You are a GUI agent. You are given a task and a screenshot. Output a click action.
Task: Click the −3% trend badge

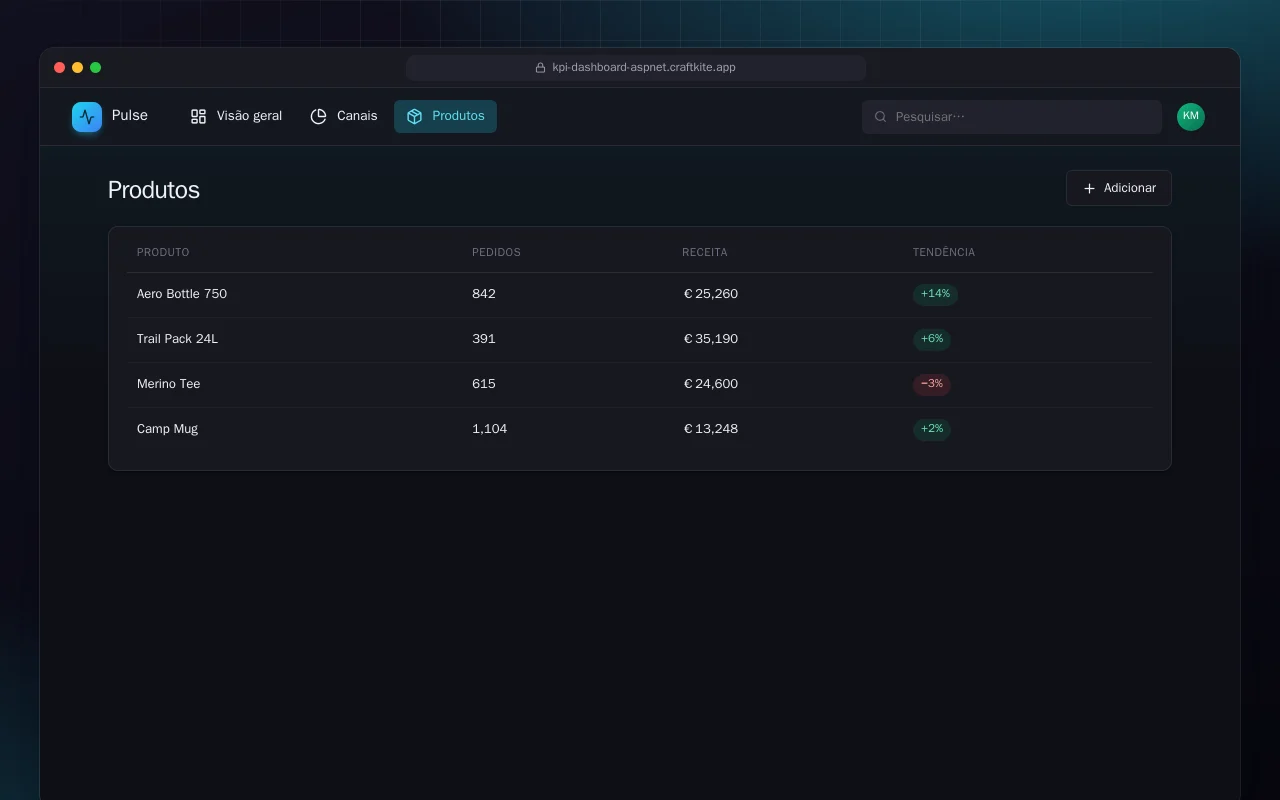[x=931, y=384]
